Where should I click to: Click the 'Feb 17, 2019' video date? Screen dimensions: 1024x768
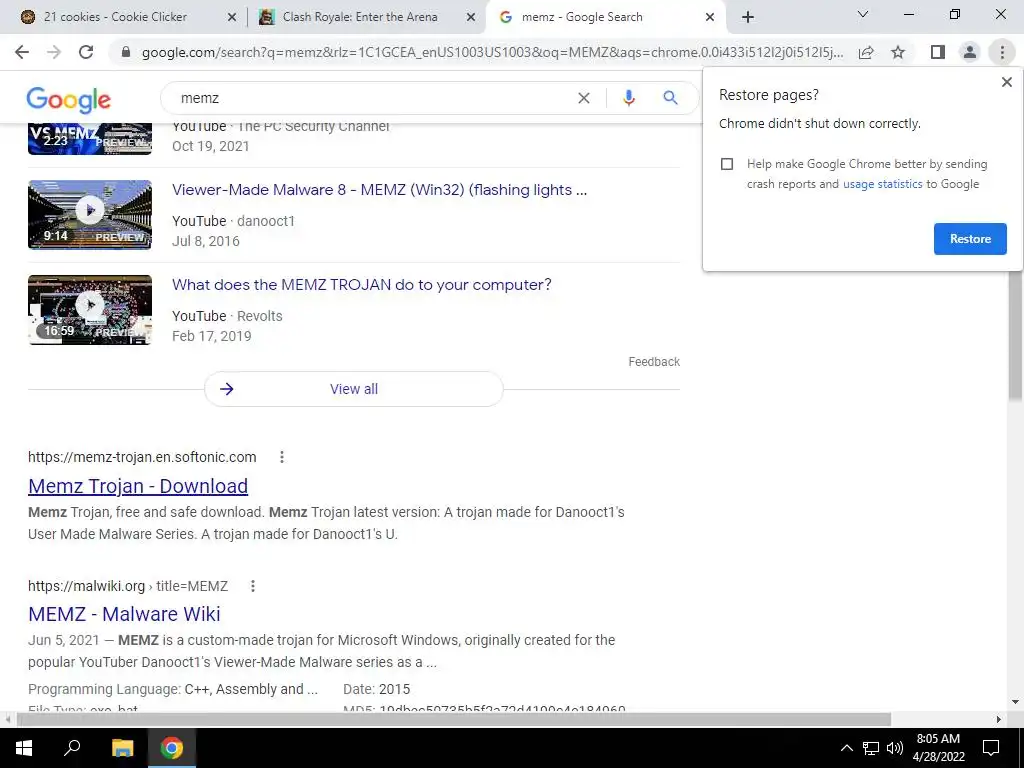point(212,336)
